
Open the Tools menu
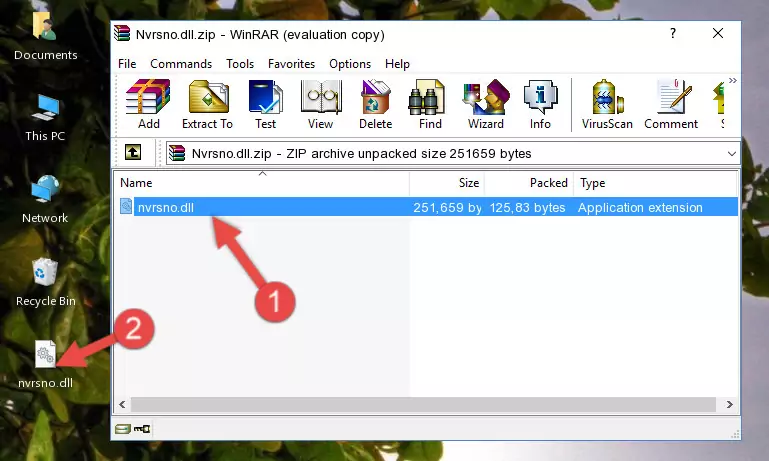pos(240,64)
